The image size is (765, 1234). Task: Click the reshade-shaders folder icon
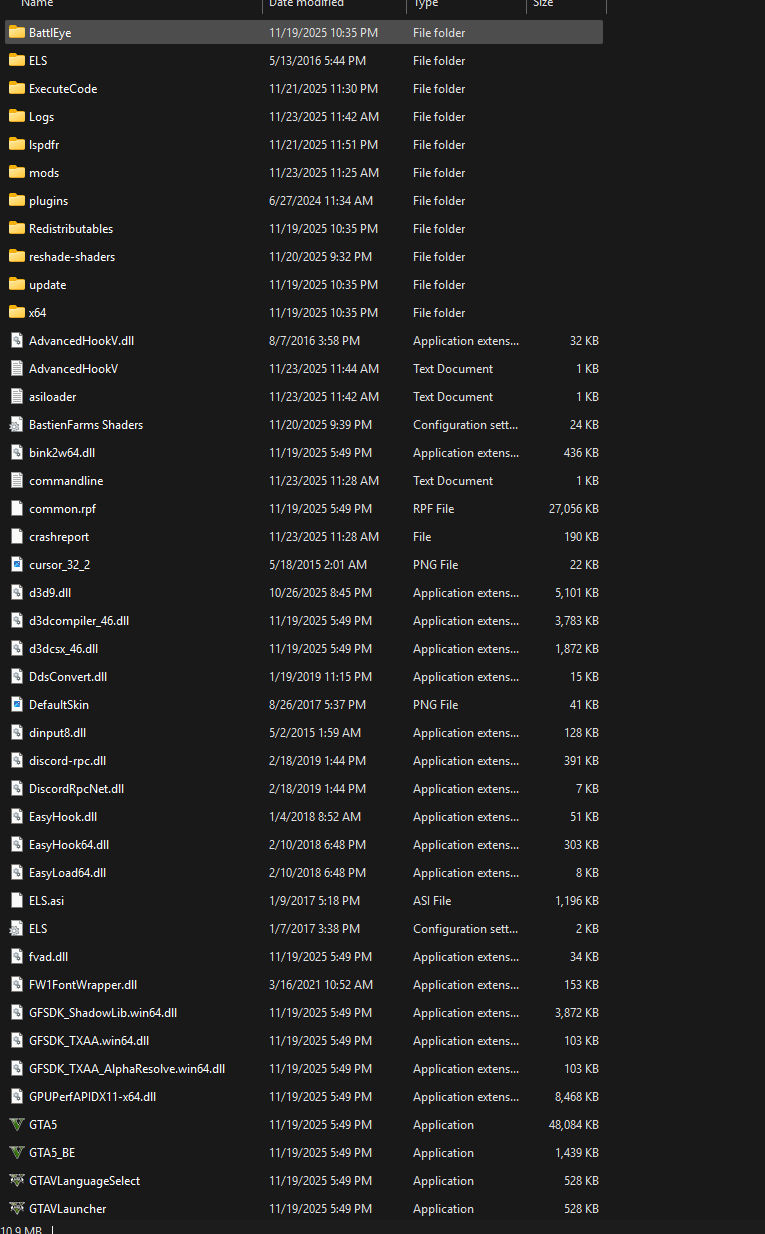(17, 256)
